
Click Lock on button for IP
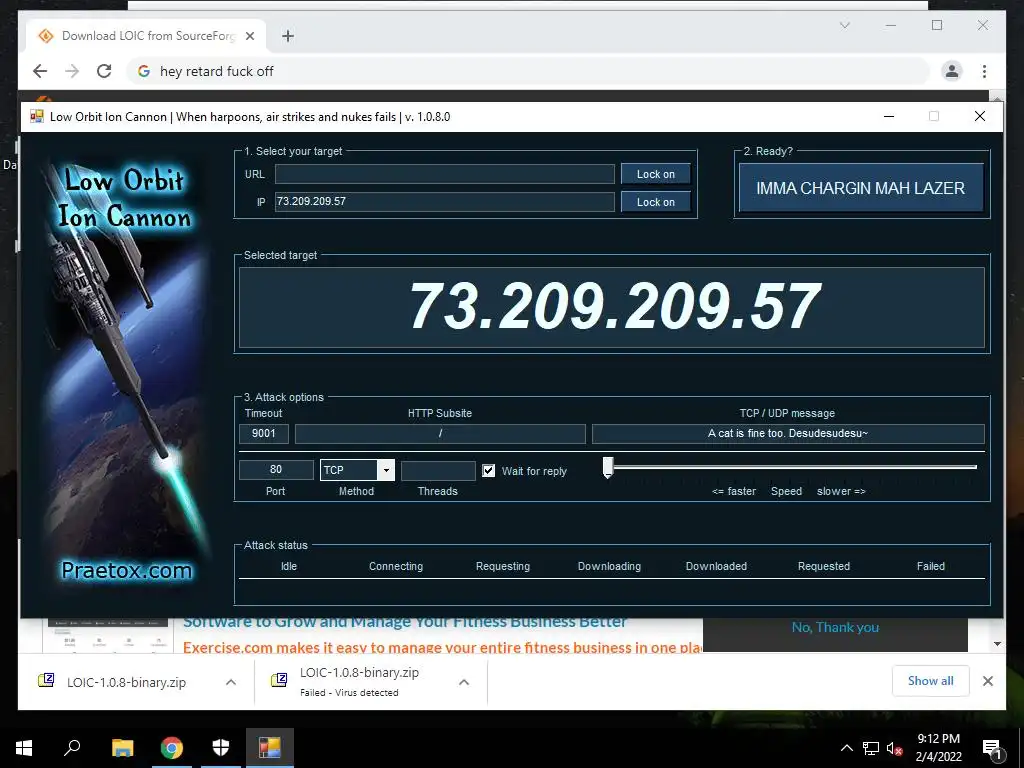pyautogui.click(x=656, y=202)
